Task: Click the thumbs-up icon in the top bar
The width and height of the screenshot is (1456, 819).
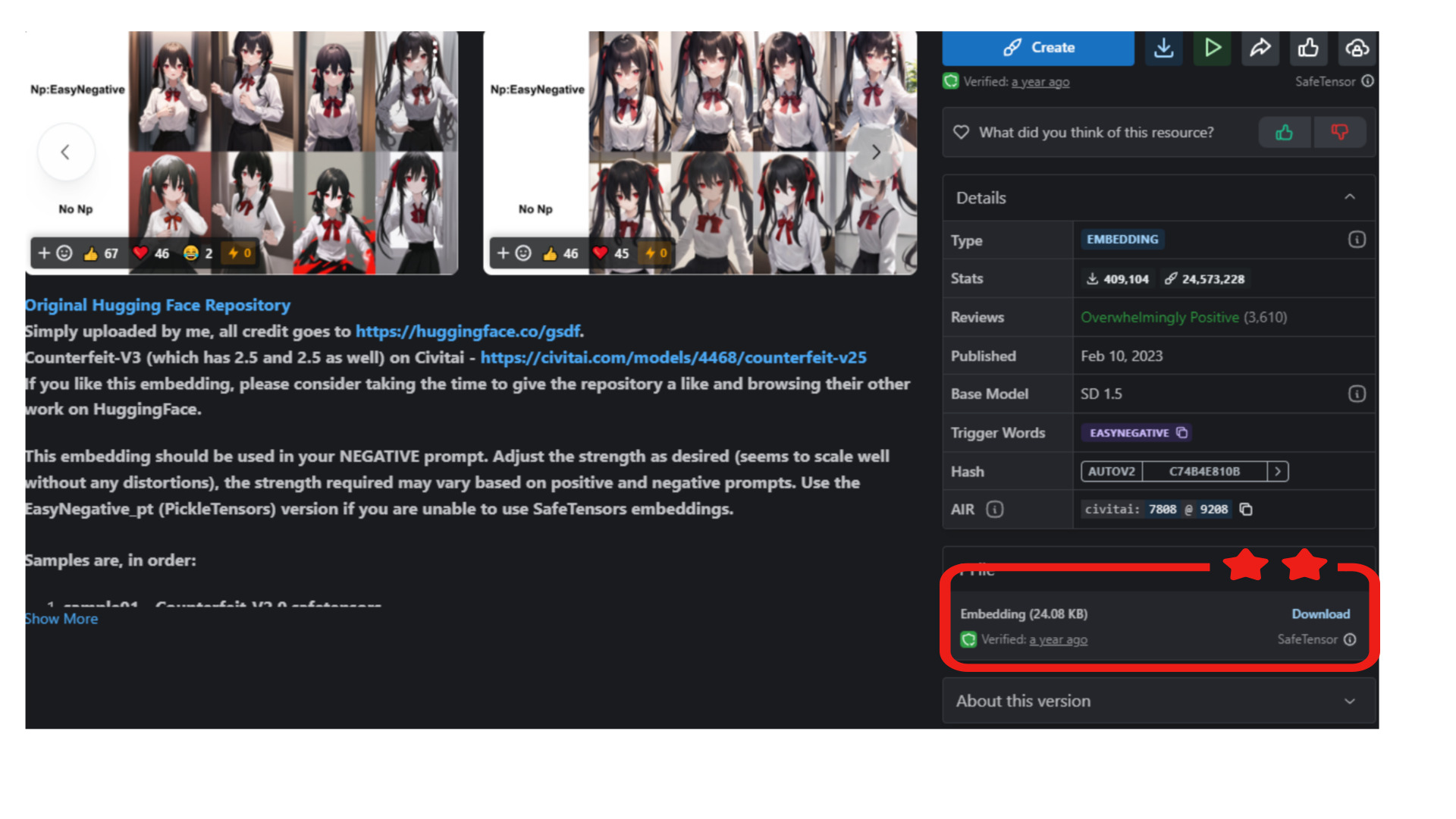Action: point(1308,48)
